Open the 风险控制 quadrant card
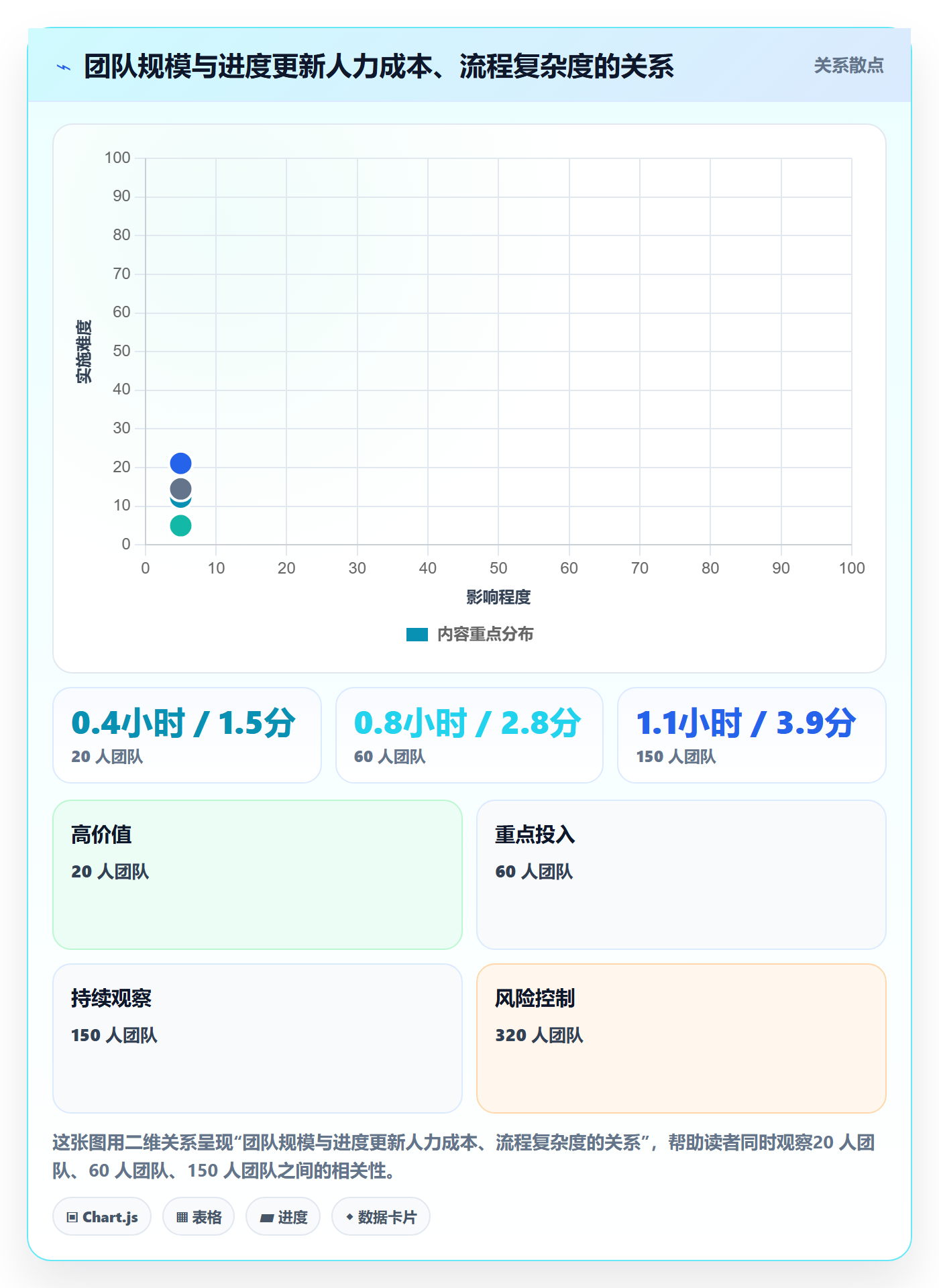The height and width of the screenshot is (1288, 939). coord(681,1038)
